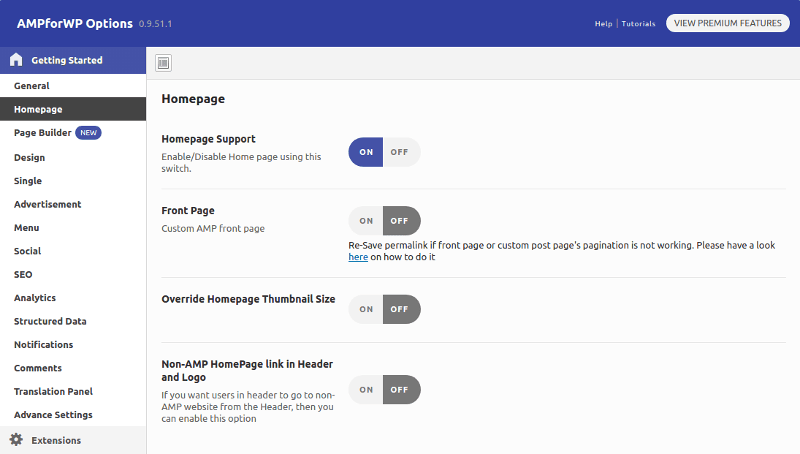Click the Homepage Support label

(x=208, y=139)
